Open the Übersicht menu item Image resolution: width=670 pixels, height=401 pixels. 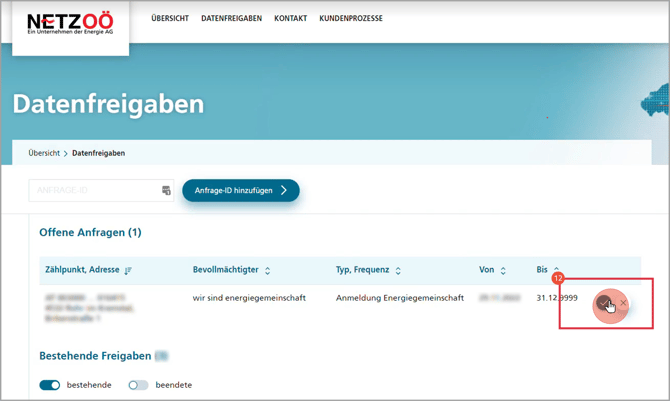click(170, 19)
